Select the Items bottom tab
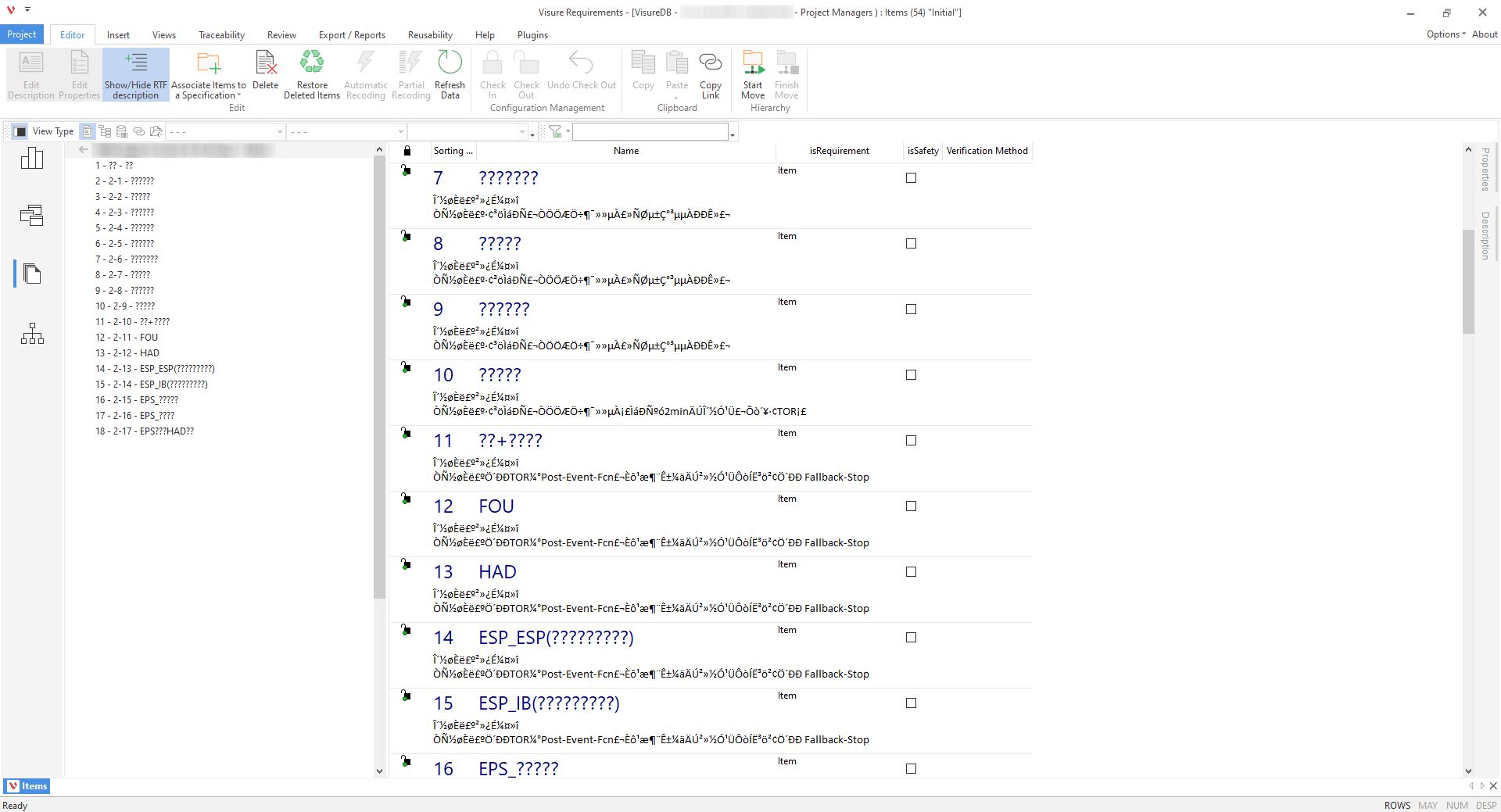 27,786
